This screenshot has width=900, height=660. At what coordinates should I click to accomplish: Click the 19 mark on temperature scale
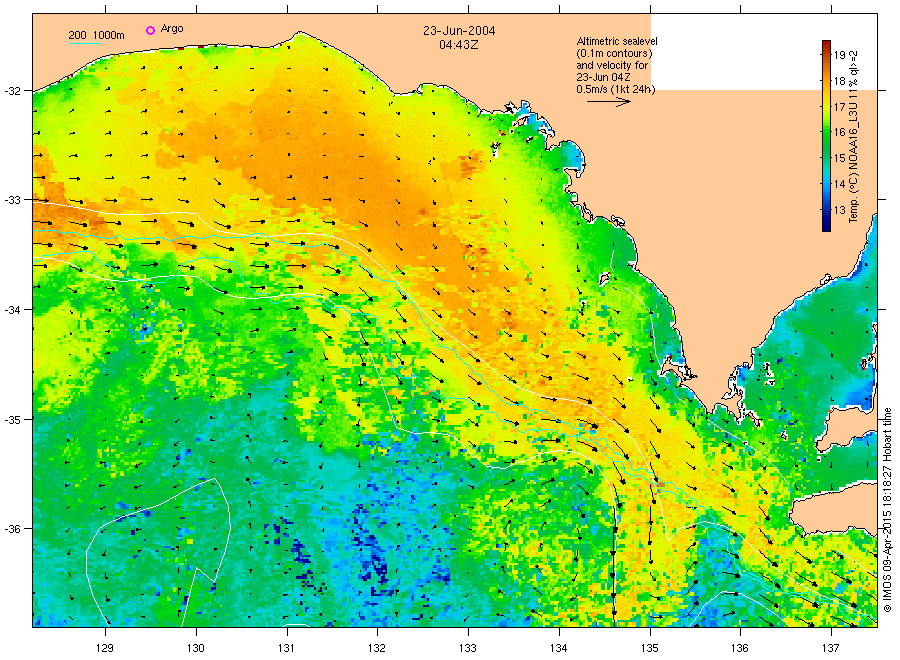pyautogui.click(x=840, y=55)
